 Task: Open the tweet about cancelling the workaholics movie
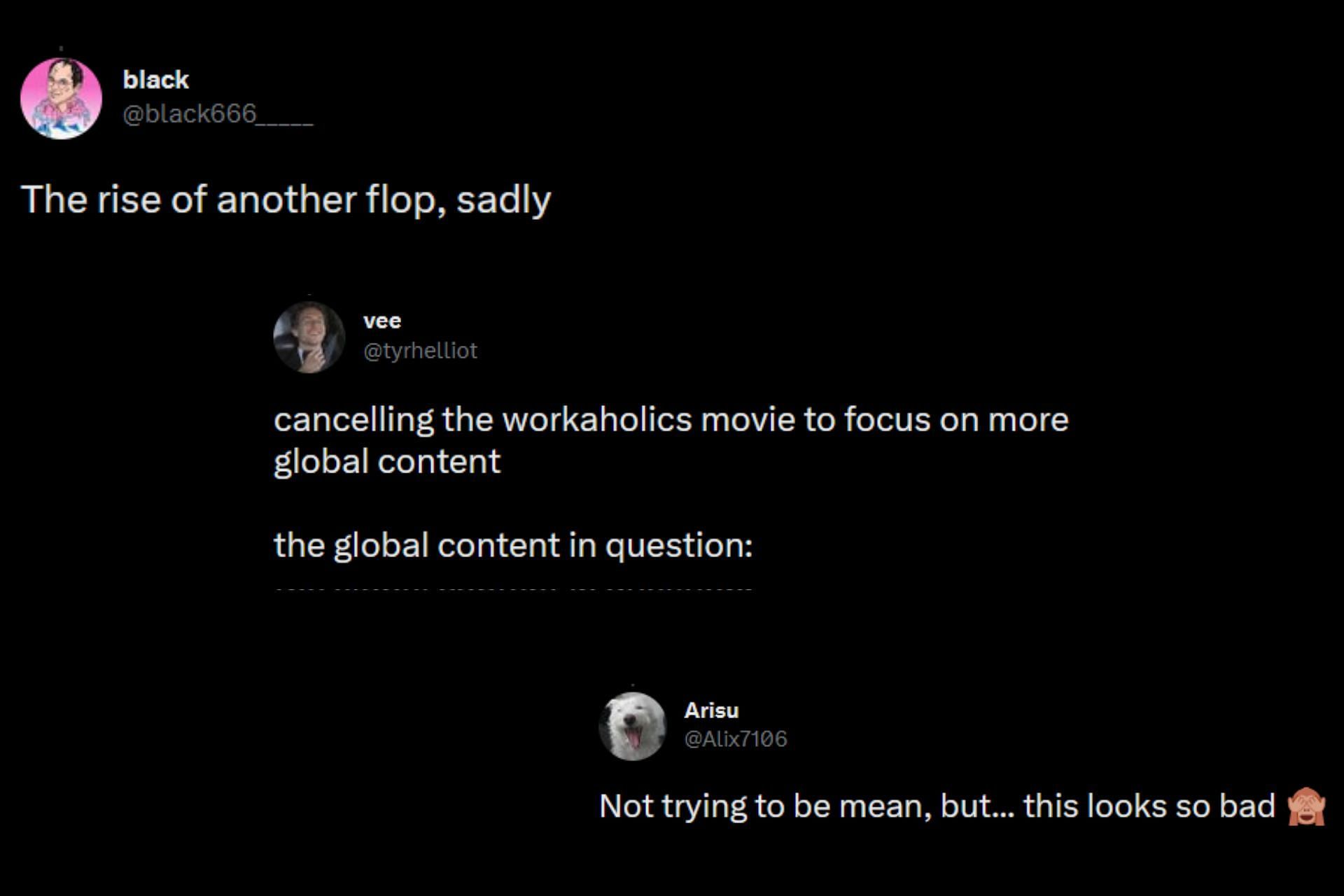pos(671,420)
